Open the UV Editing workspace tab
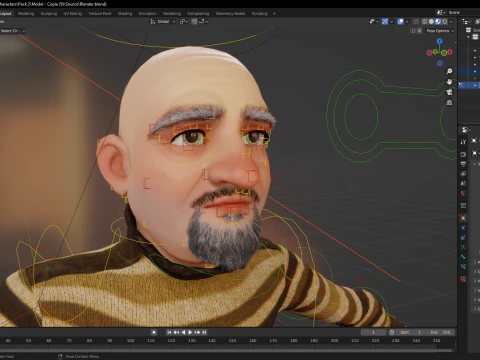The image size is (480, 360). pyautogui.click(x=72, y=14)
